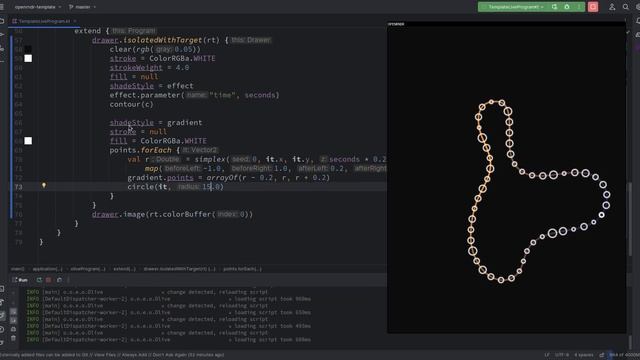Click the debug bug icon in run widget
Image resolution: width=640 pixels, height=360 pixels.
tap(567, 7)
